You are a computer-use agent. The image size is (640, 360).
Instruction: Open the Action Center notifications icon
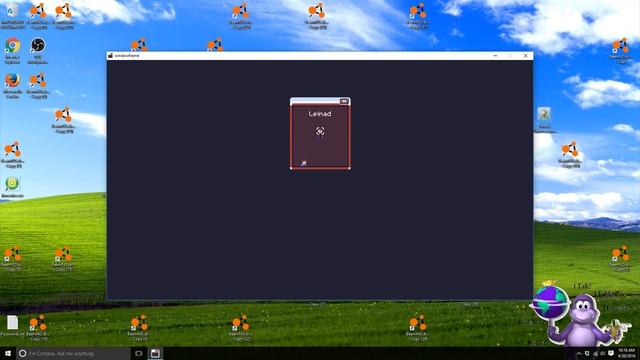(611, 353)
